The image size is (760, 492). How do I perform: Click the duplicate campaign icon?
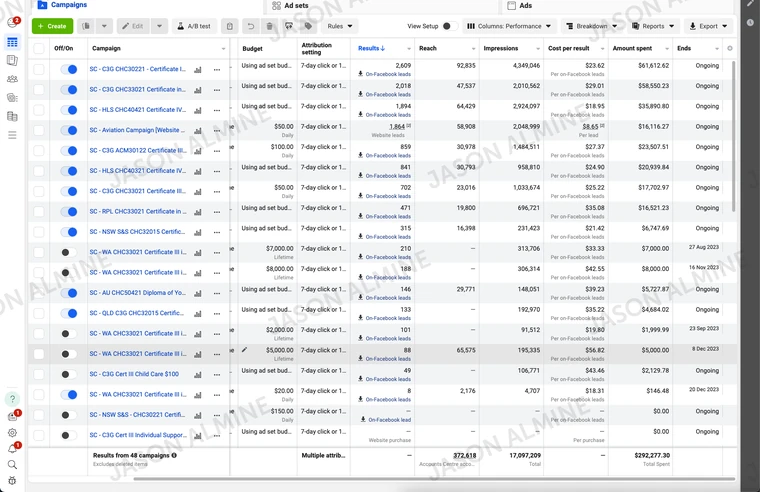point(86,26)
